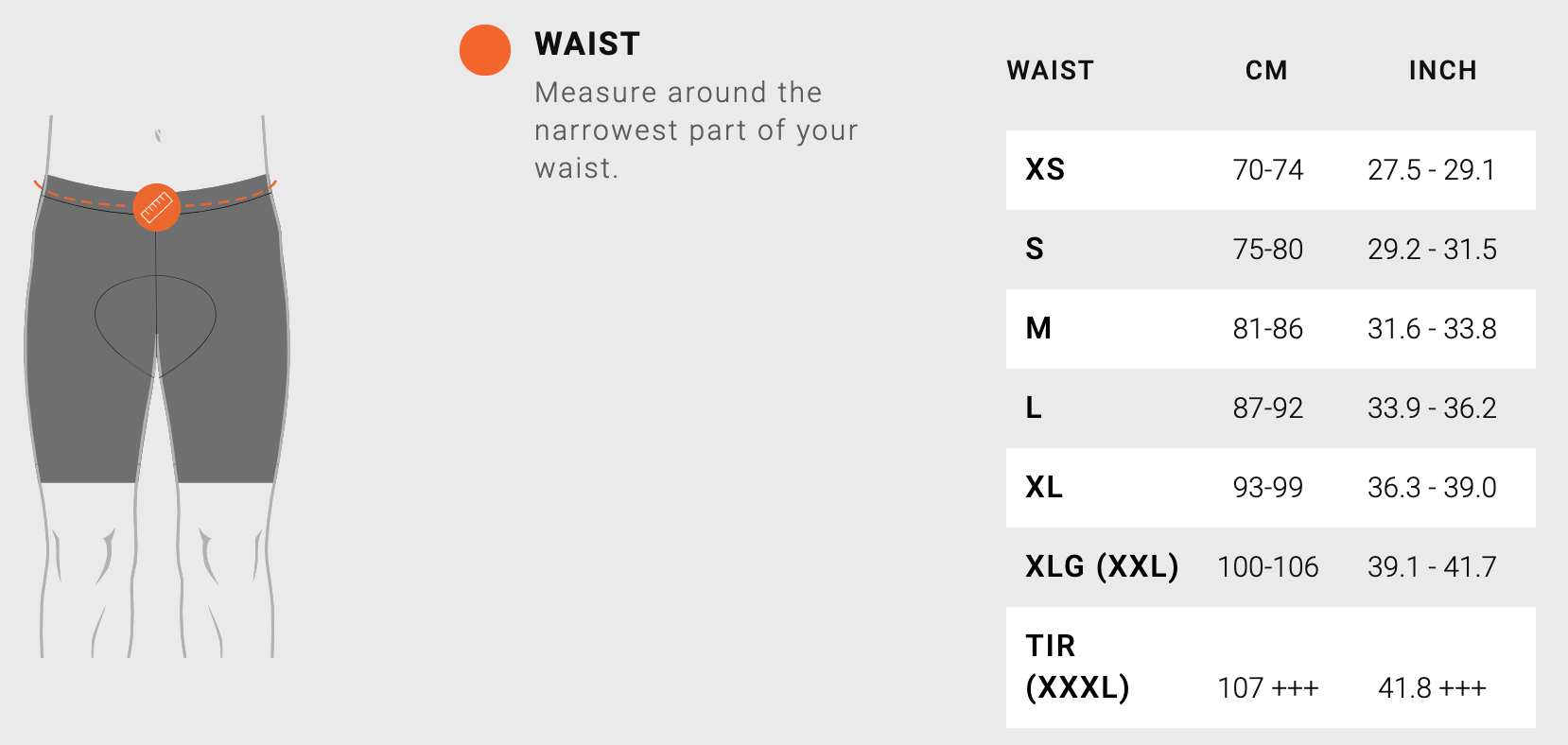Select the M size row
This screenshot has height=745, width=1568.
[1270, 329]
